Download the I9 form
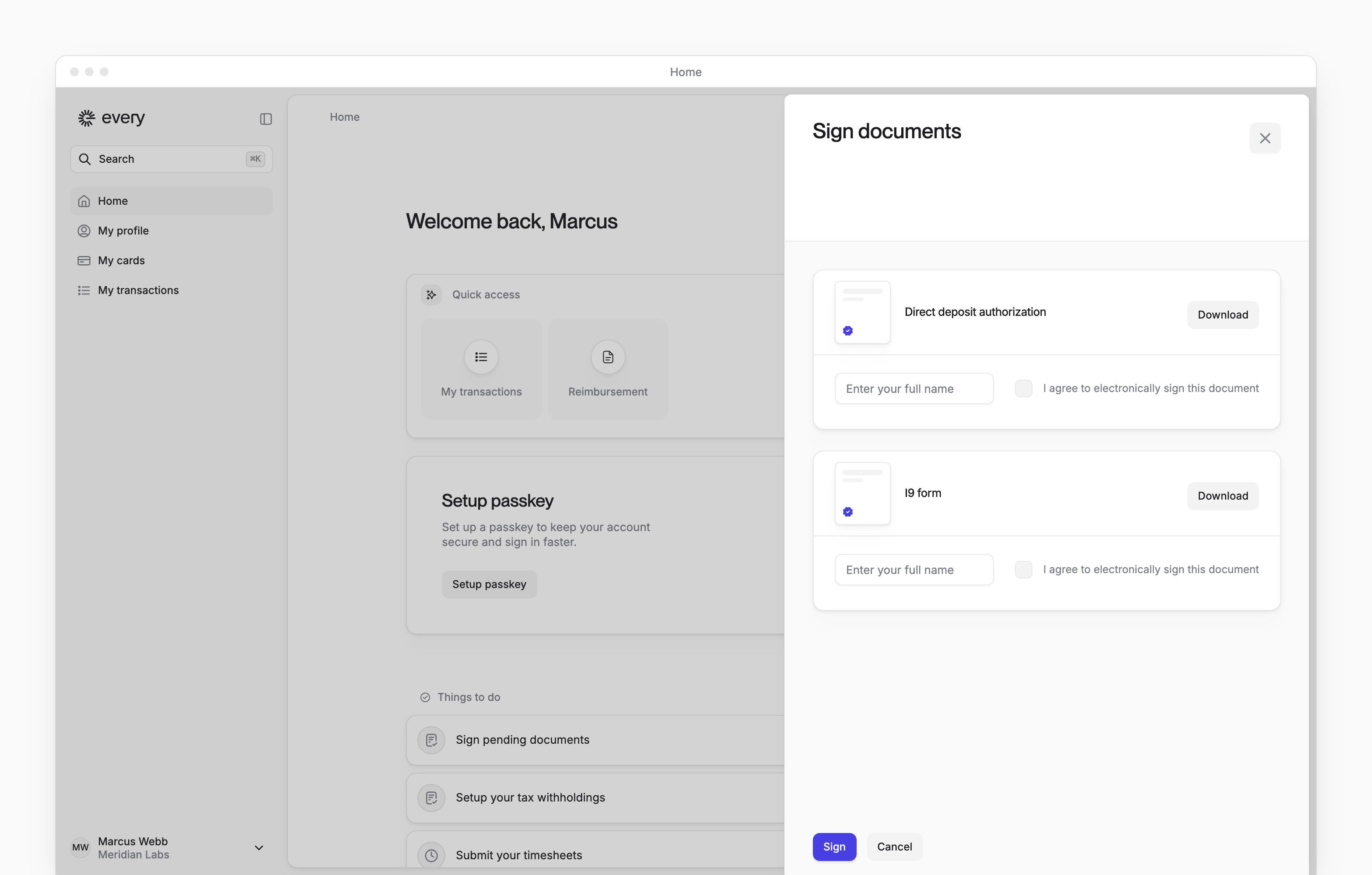 pos(1223,496)
